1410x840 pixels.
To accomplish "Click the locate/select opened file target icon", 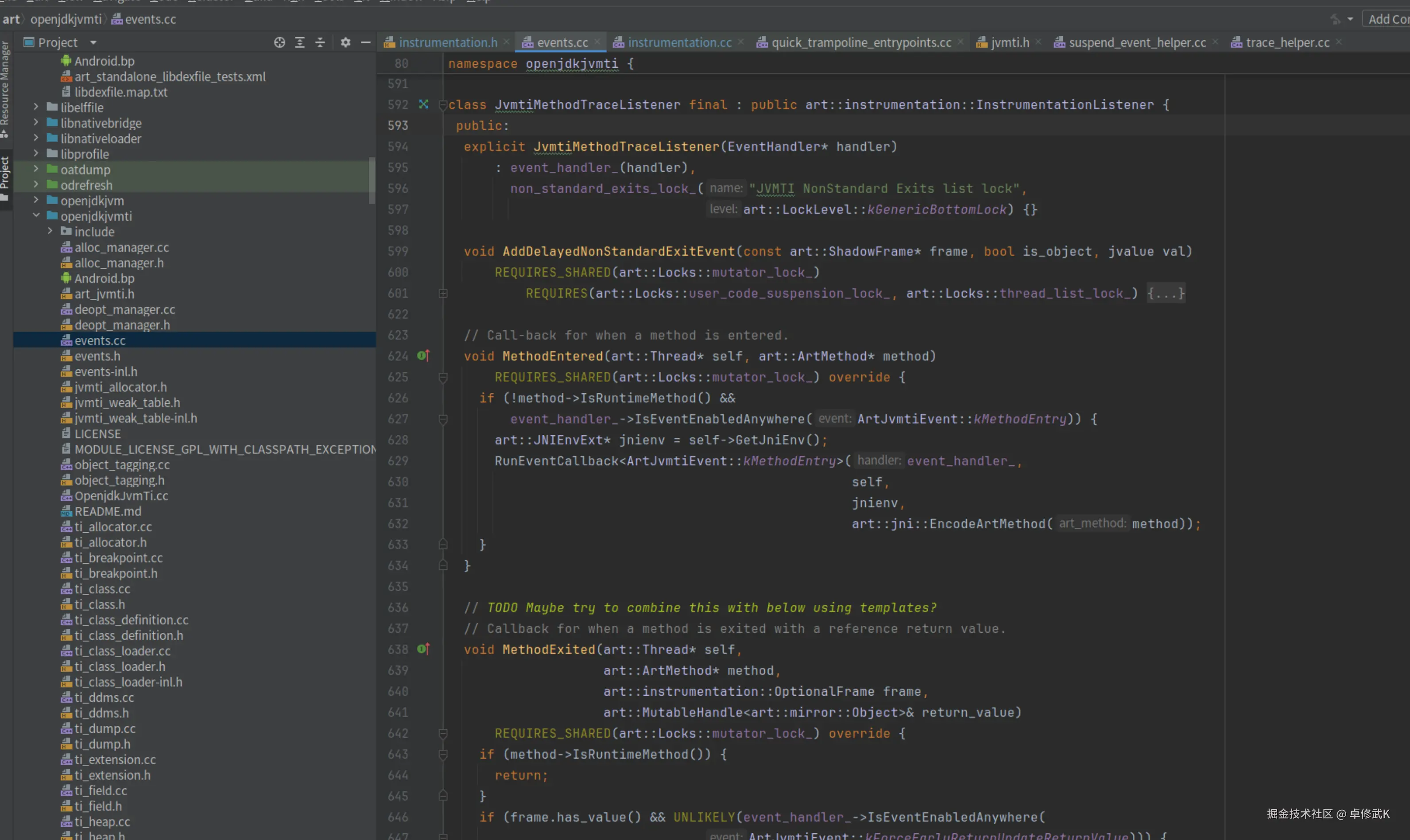I will pos(279,43).
